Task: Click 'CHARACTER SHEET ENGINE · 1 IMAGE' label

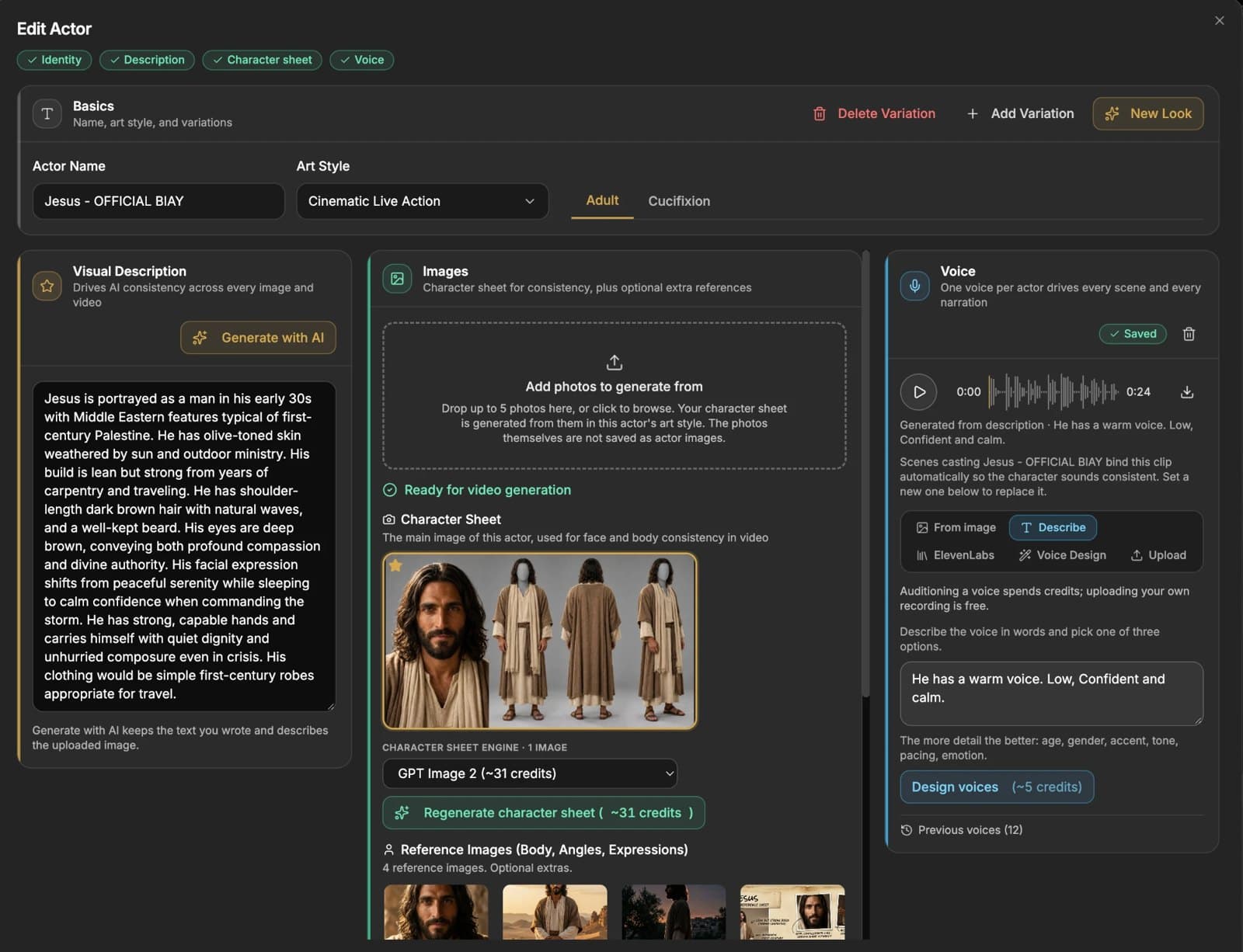Action: 475,747
